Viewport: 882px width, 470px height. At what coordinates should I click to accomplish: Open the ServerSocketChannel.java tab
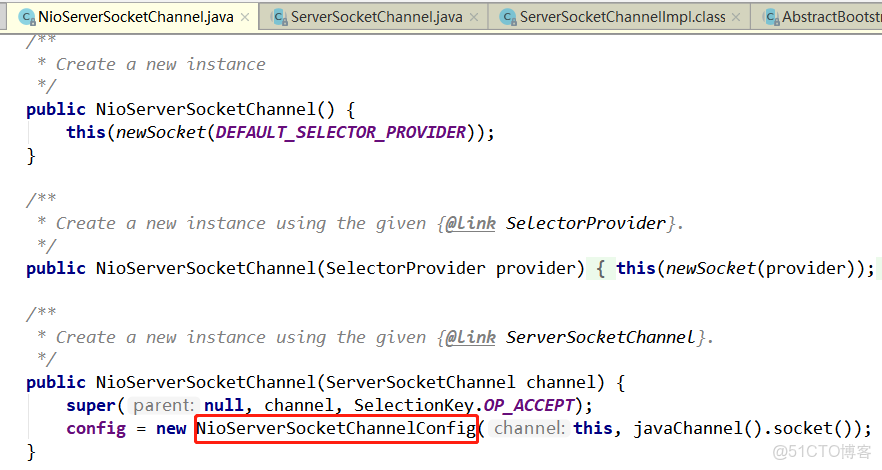pyautogui.click(x=374, y=17)
